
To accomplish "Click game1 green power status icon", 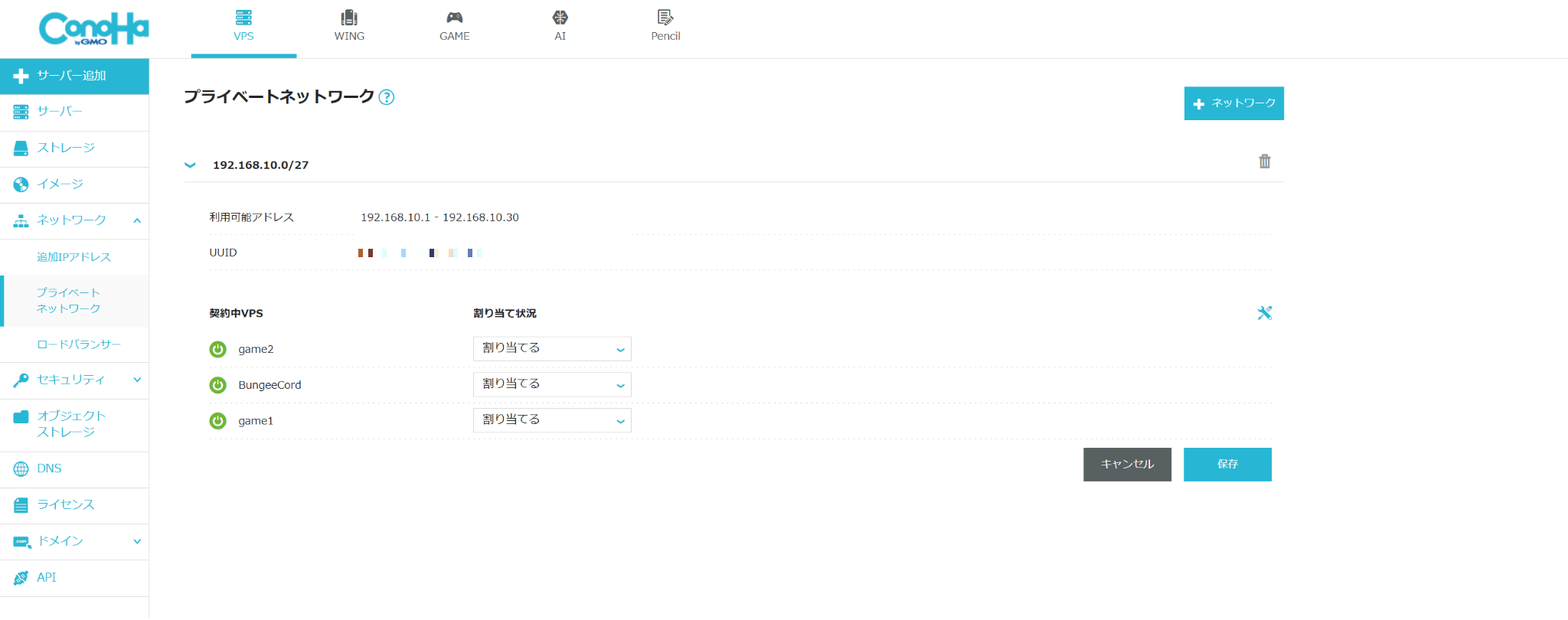I will (x=218, y=421).
